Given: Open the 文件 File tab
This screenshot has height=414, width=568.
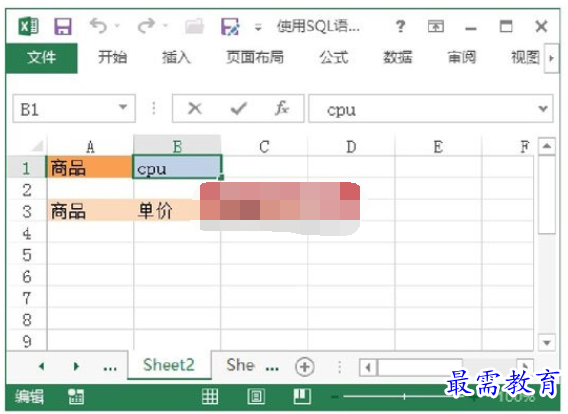Looking at the screenshot, I should [x=41, y=58].
